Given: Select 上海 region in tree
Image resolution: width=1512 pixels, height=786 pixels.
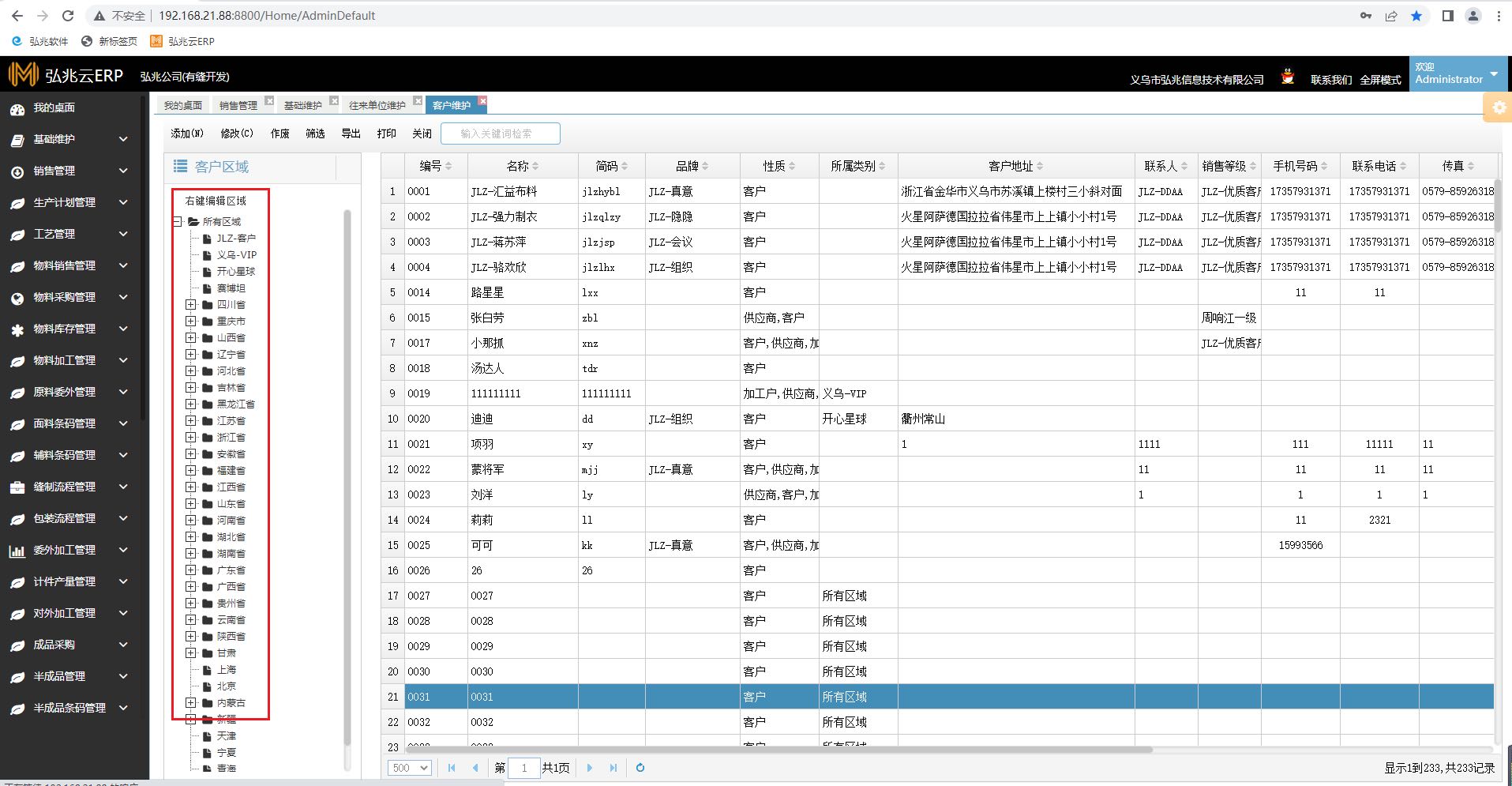Looking at the screenshot, I should pyautogui.click(x=227, y=670).
